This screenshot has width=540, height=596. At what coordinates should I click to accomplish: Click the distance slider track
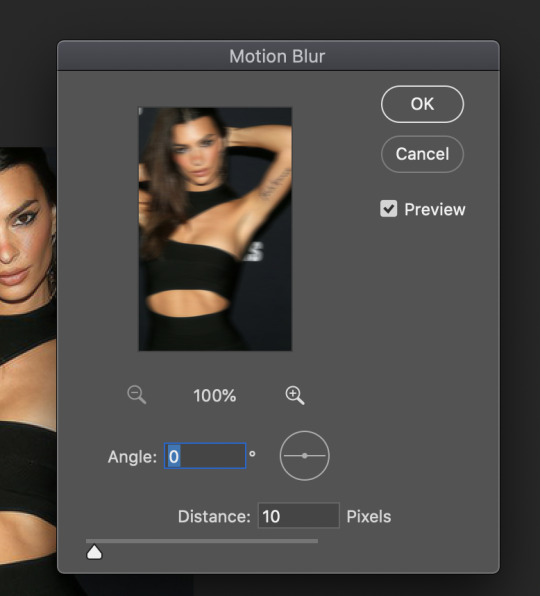point(202,541)
